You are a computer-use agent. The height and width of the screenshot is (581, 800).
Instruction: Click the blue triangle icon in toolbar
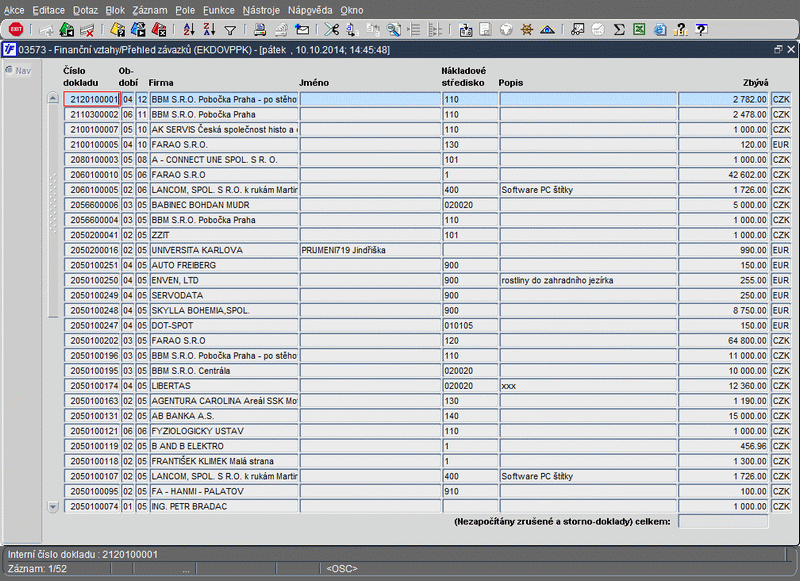(547, 30)
